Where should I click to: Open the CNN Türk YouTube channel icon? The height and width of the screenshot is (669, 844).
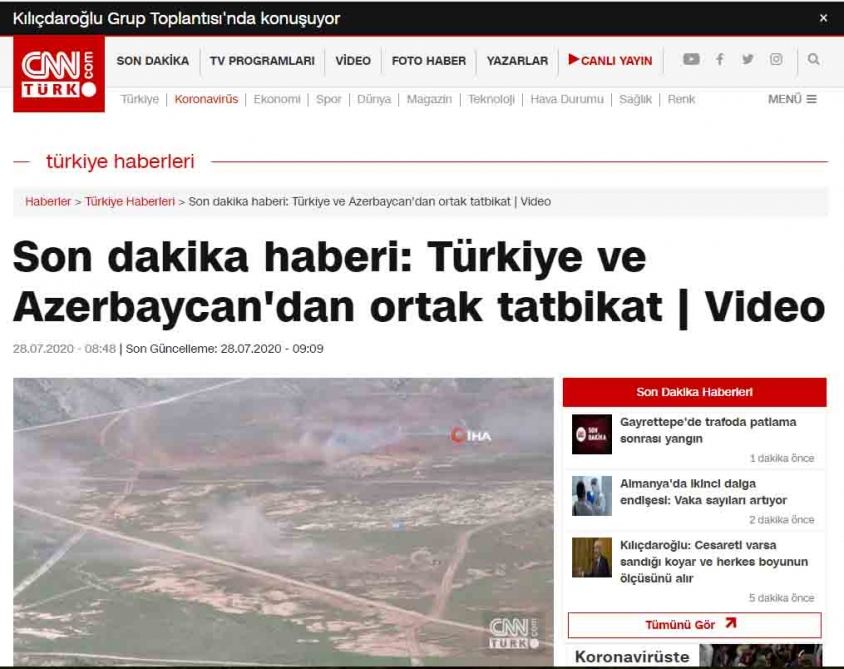[x=691, y=59]
